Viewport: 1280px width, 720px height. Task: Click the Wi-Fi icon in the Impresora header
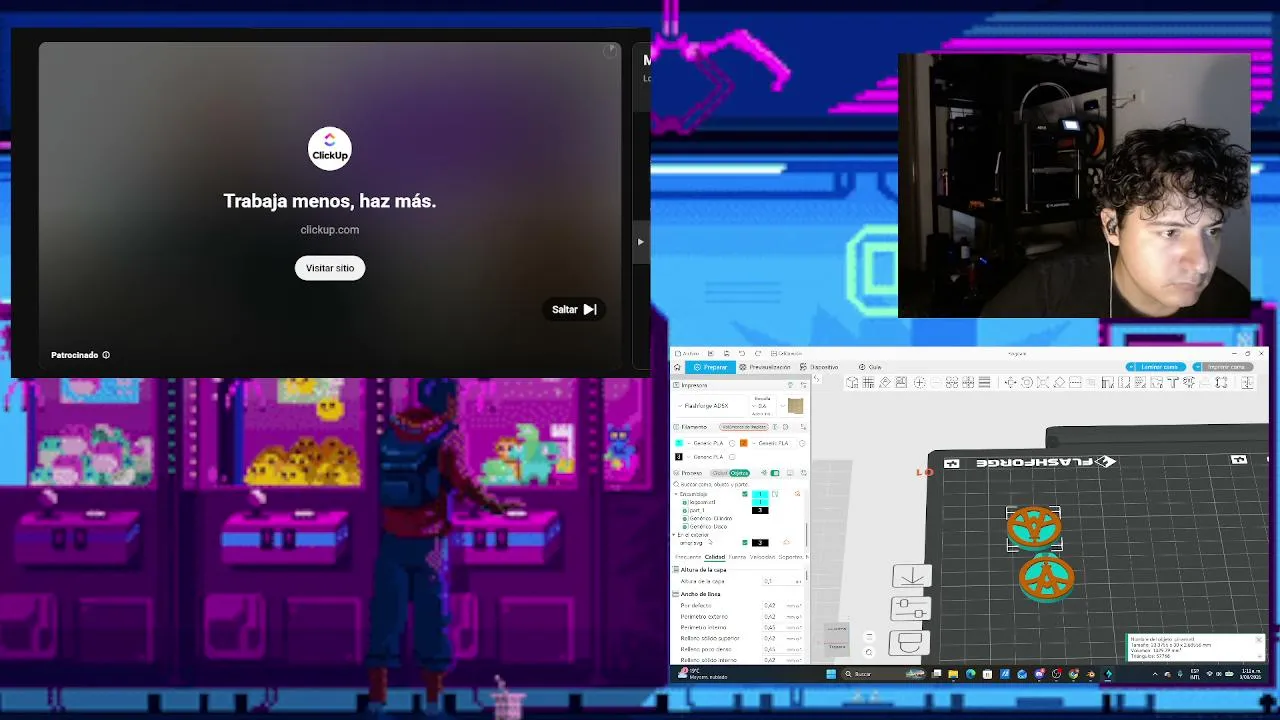click(x=790, y=385)
